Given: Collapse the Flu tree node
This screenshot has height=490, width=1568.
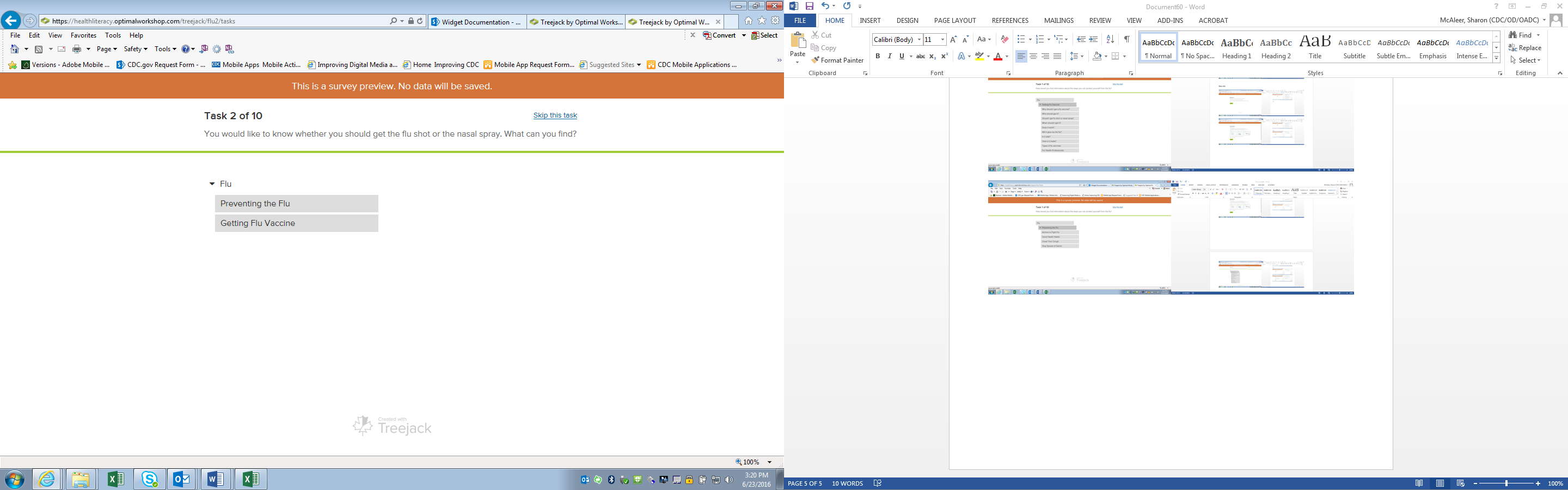Looking at the screenshot, I should coord(212,184).
